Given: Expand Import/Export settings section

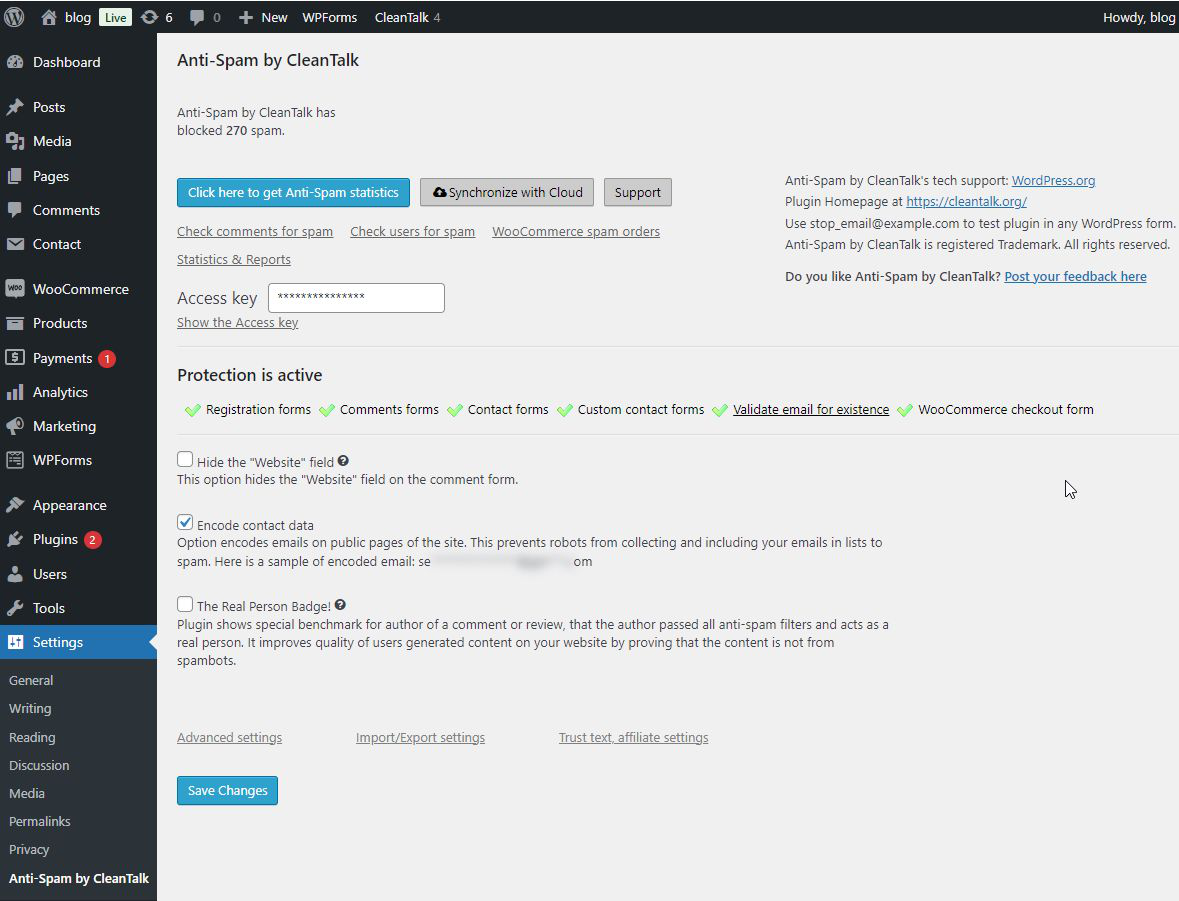Looking at the screenshot, I should [x=420, y=738].
